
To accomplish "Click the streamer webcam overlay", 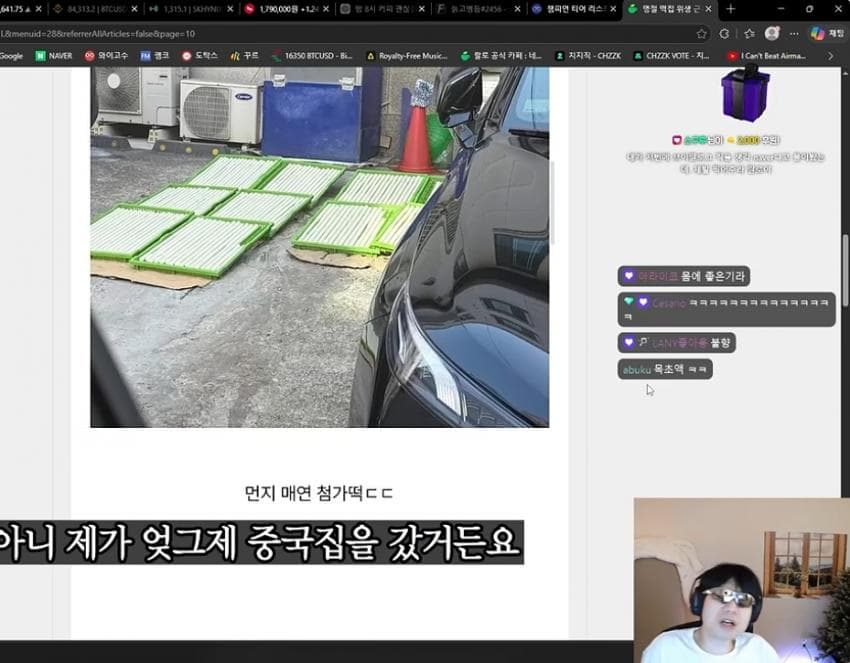I will 742,580.
